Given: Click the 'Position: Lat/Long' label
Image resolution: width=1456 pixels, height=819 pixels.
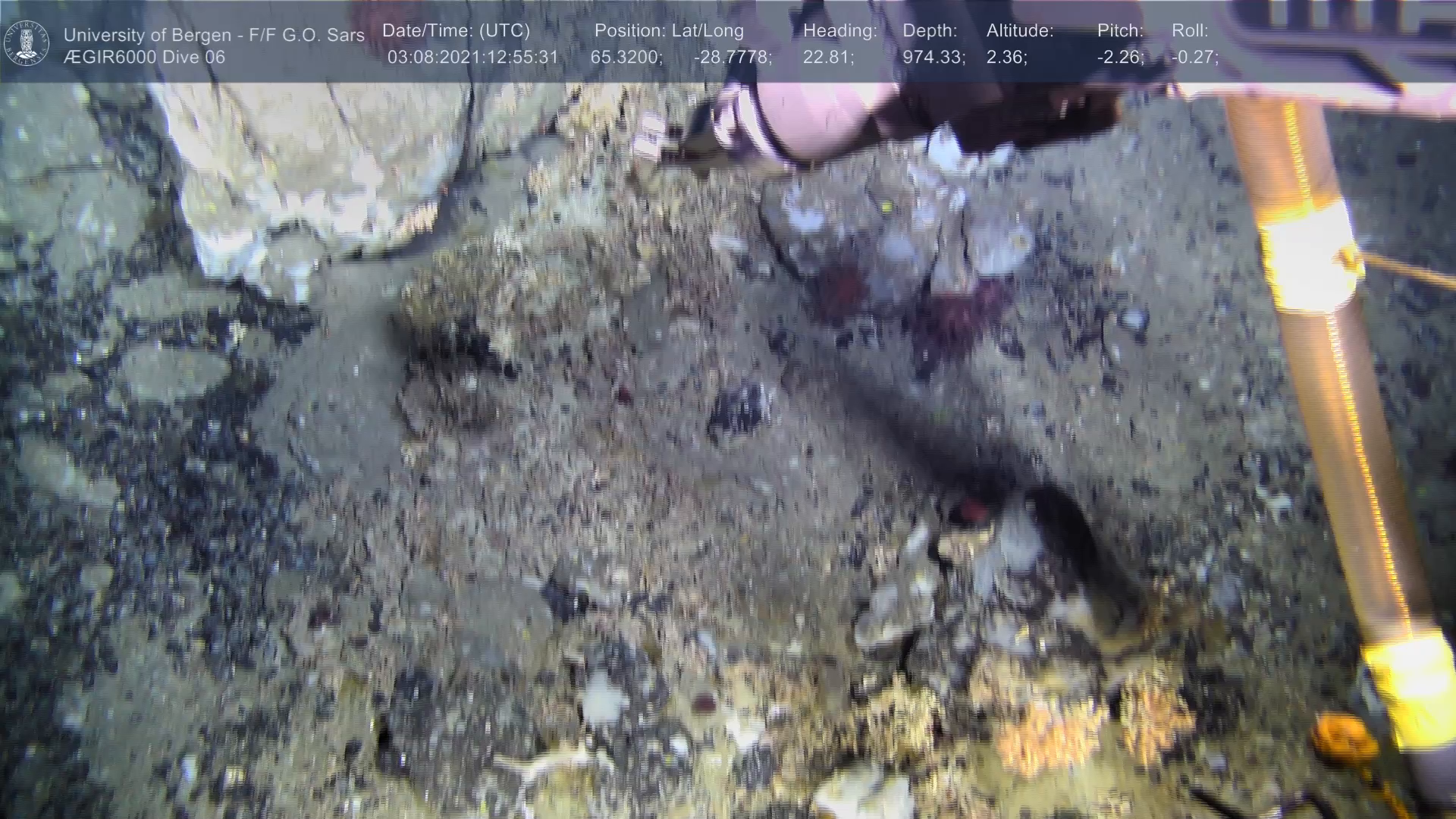Looking at the screenshot, I should (x=669, y=31).
